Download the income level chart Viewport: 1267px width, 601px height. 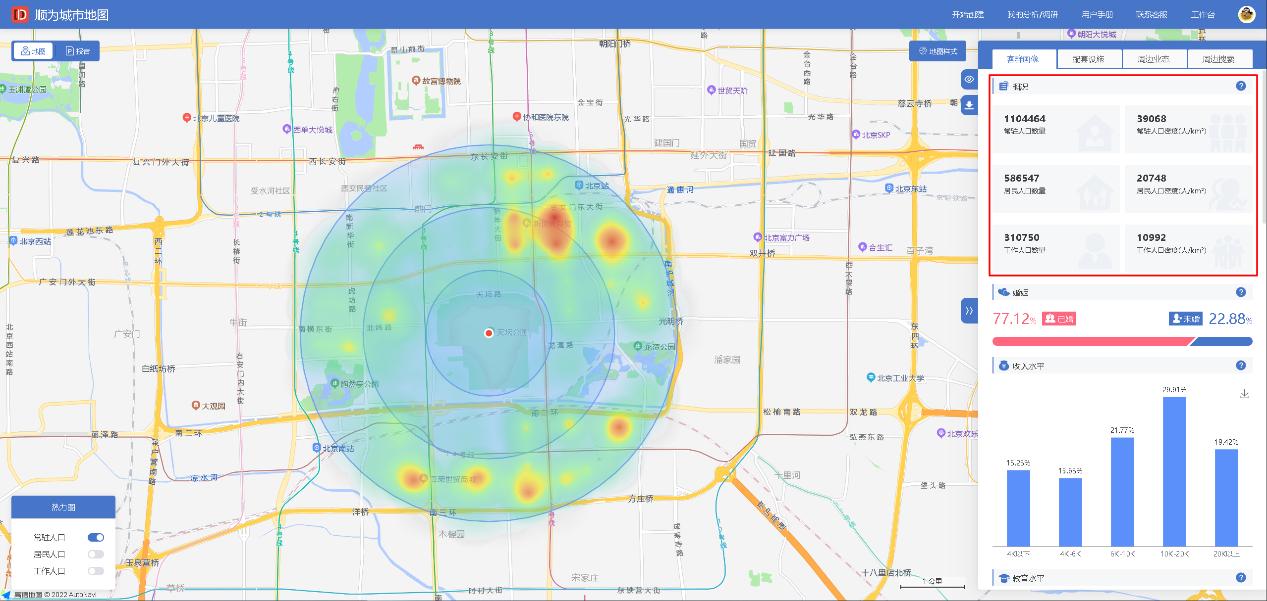1244,393
